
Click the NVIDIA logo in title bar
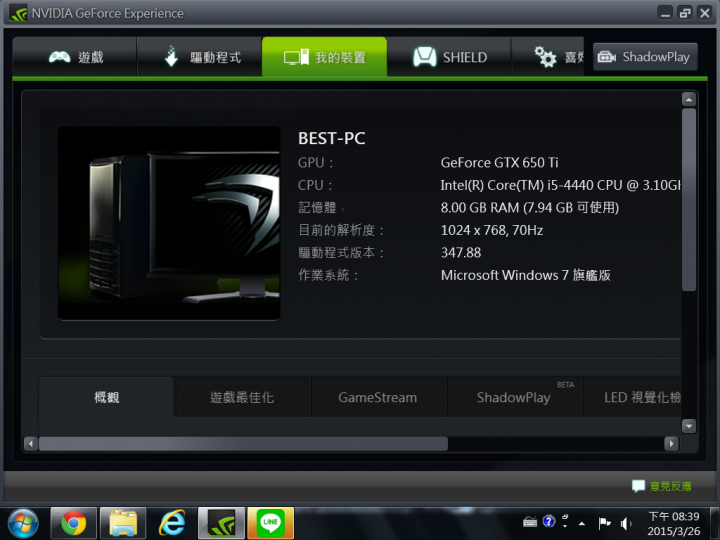[18, 13]
